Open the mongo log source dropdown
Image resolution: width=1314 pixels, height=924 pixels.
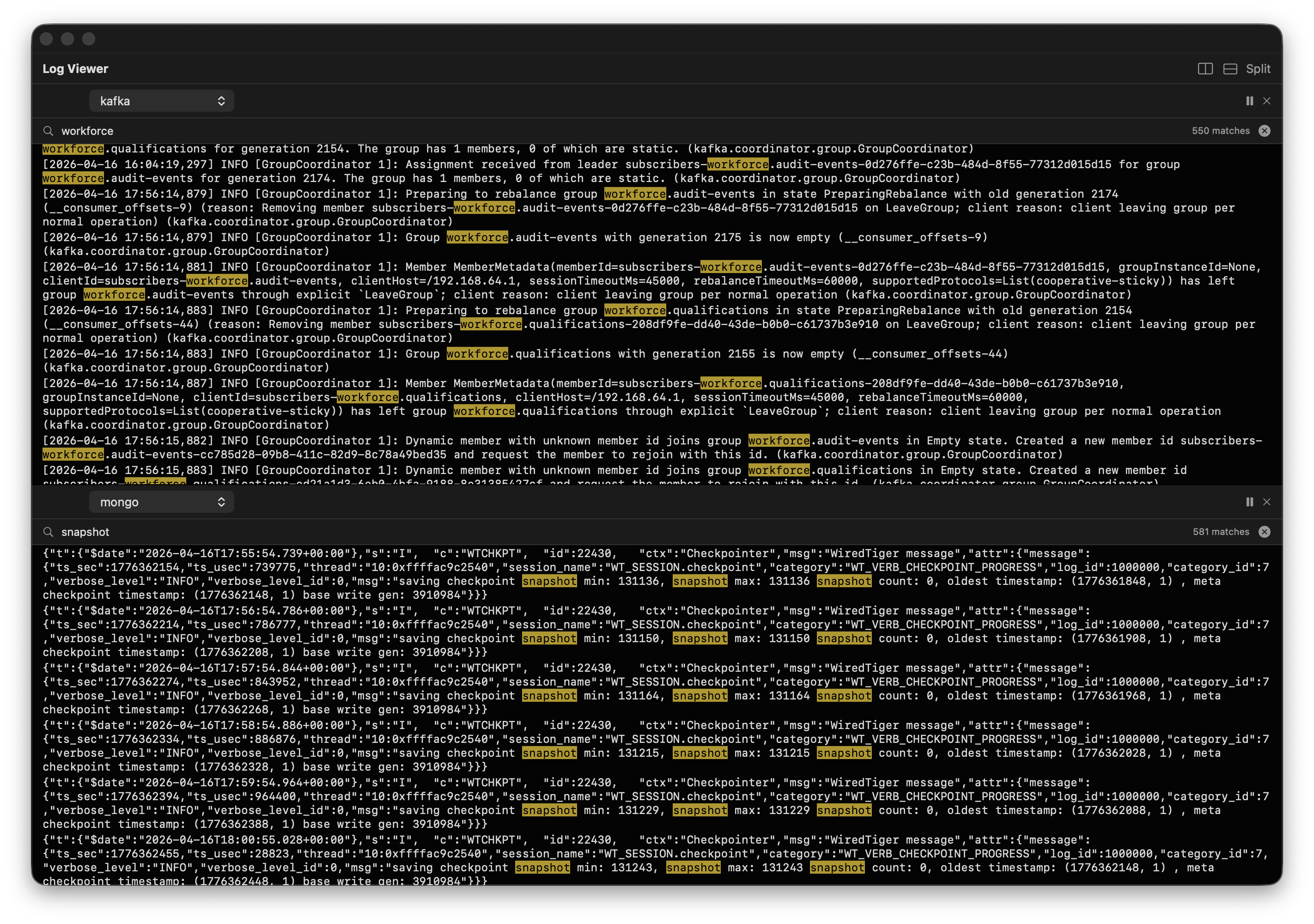pos(161,502)
